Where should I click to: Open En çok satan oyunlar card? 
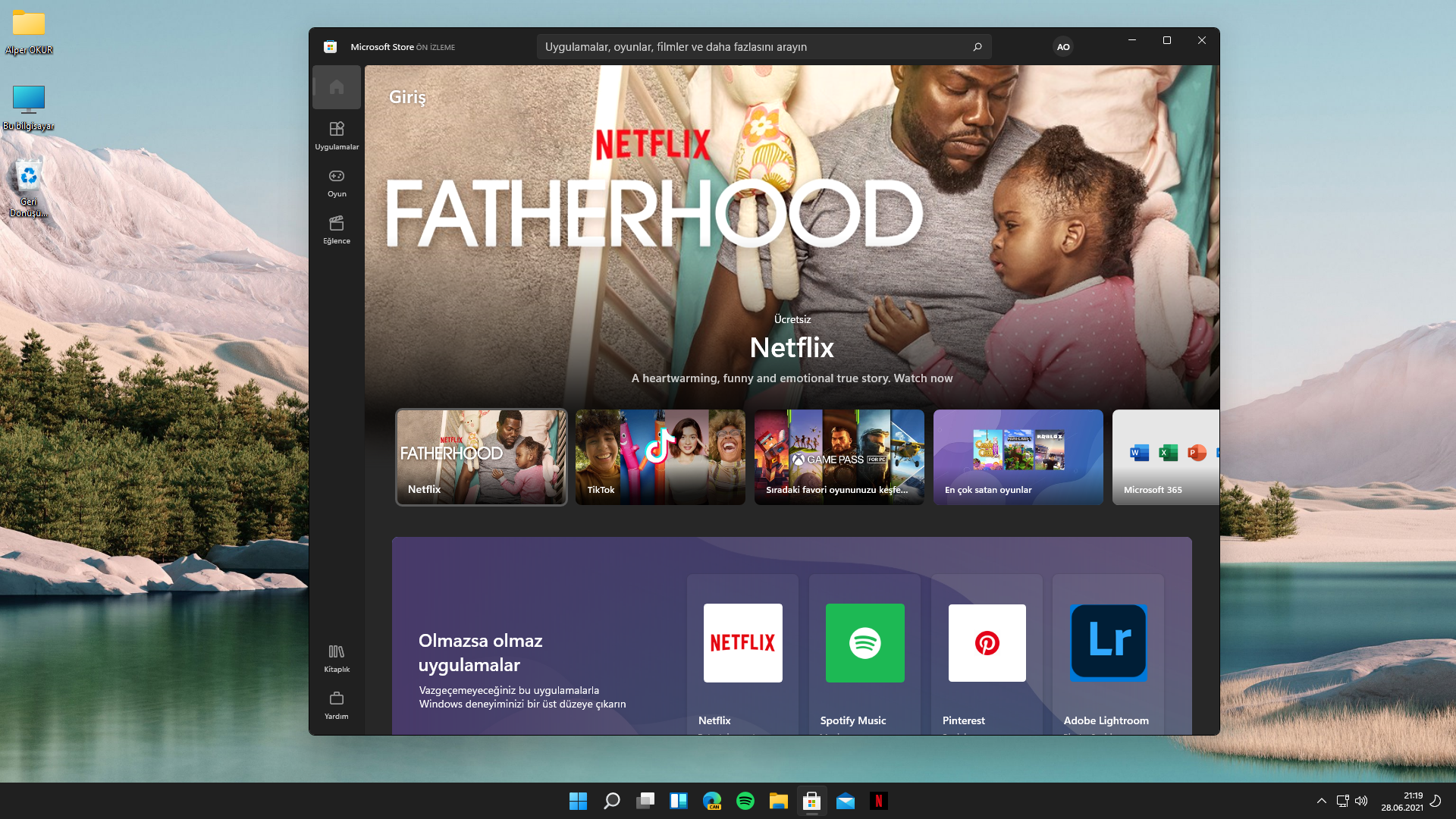pos(1018,457)
